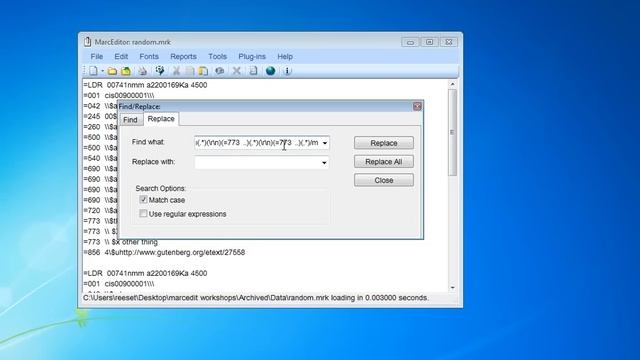Screen dimensions: 640x360
Task: Click the status bar file path text
Action: coord(256,298)
